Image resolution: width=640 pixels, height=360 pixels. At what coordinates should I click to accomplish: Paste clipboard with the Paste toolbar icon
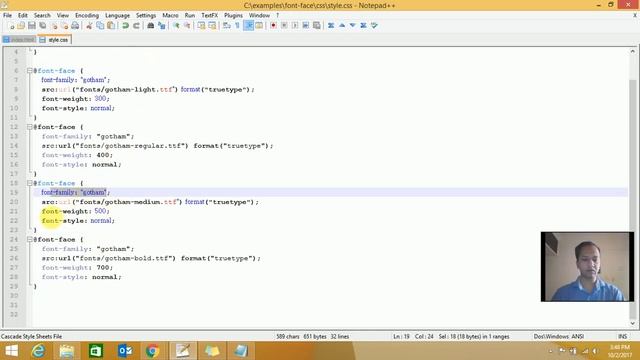tap(111, 26)
